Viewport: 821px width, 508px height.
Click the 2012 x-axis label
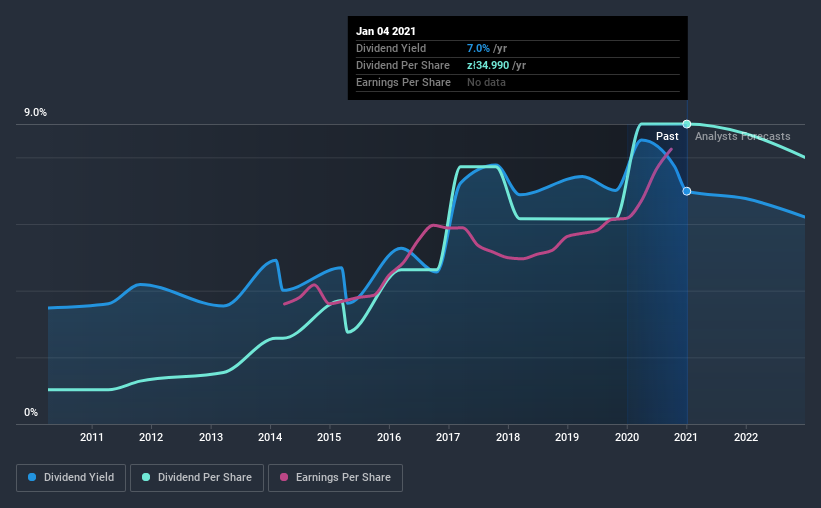pos(151,437)
